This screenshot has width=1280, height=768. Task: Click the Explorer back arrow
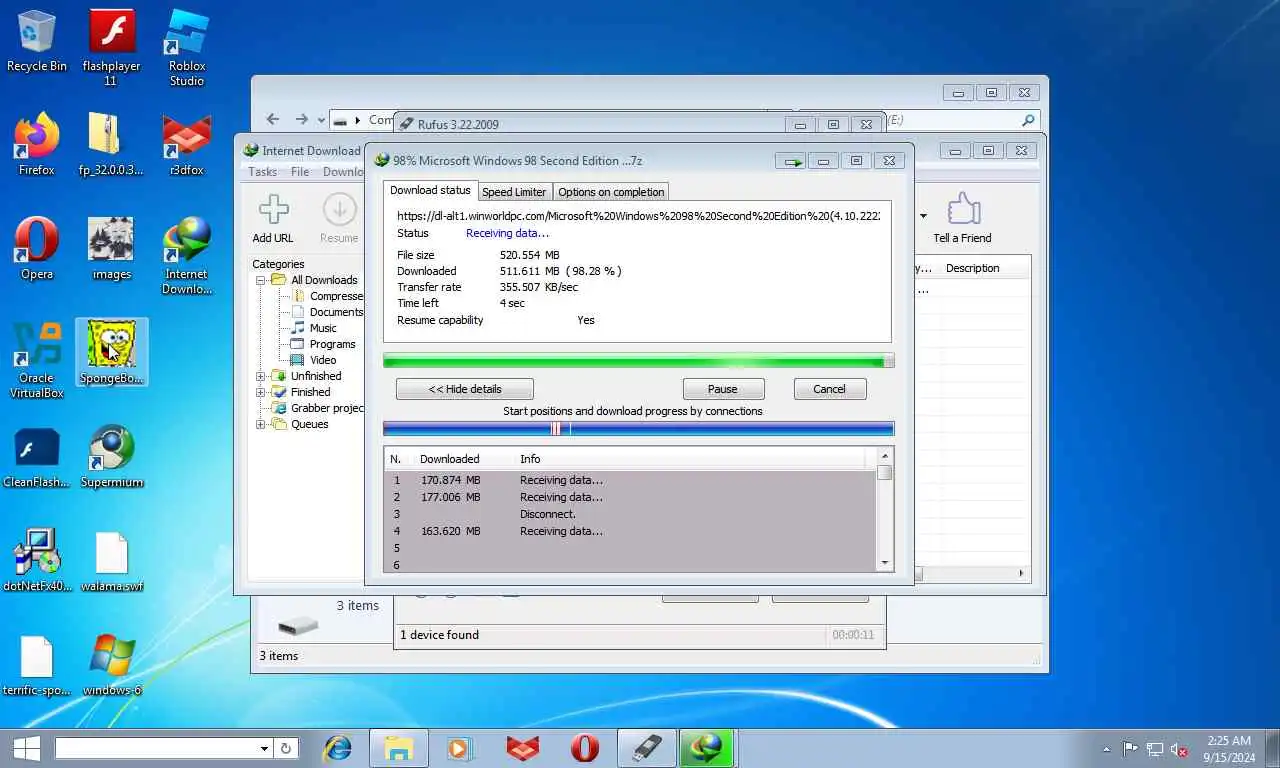tap(273, 119)
